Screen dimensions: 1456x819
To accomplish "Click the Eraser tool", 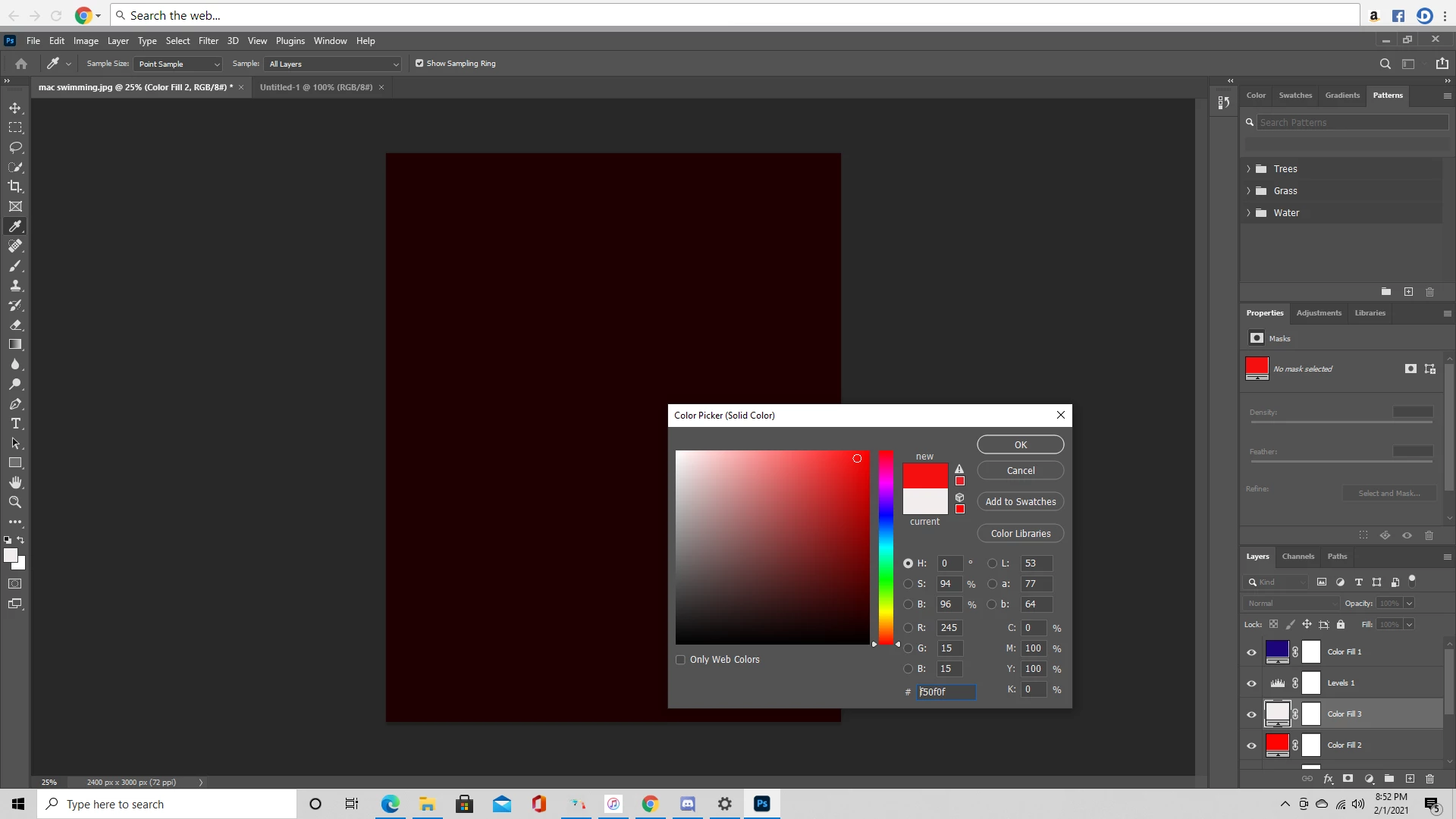I will coord(15,325).
